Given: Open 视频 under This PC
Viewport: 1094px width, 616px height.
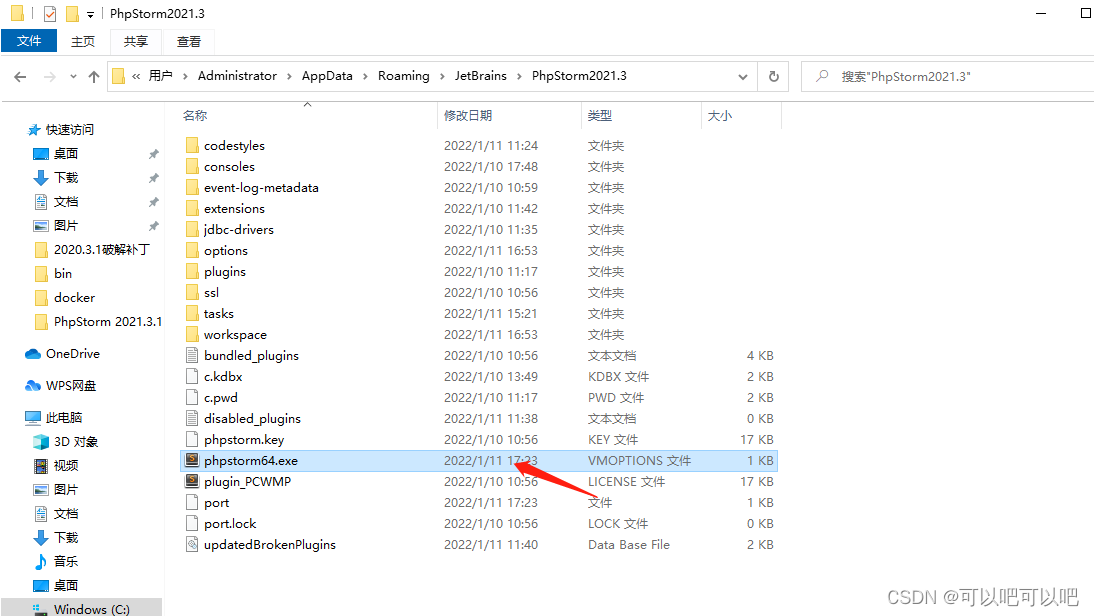Looking at the screenshot, I should coord(66,465).
